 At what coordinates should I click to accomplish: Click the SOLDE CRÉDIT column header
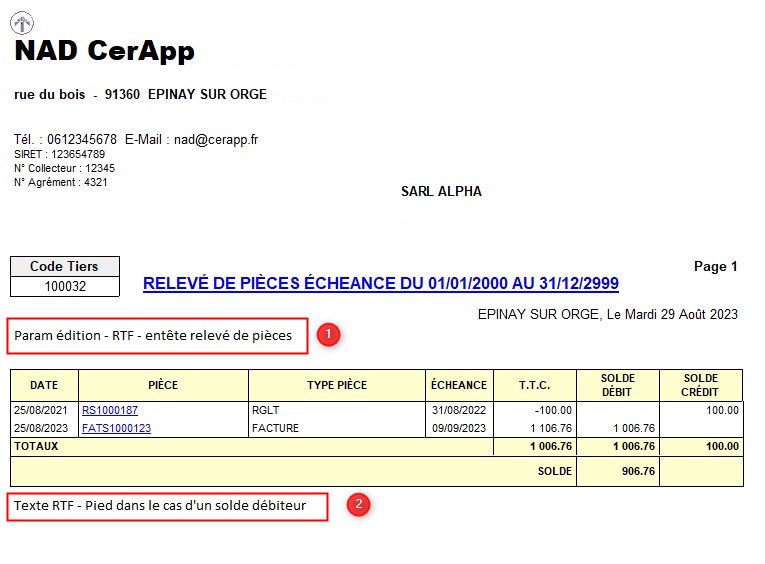click(701, 385)
